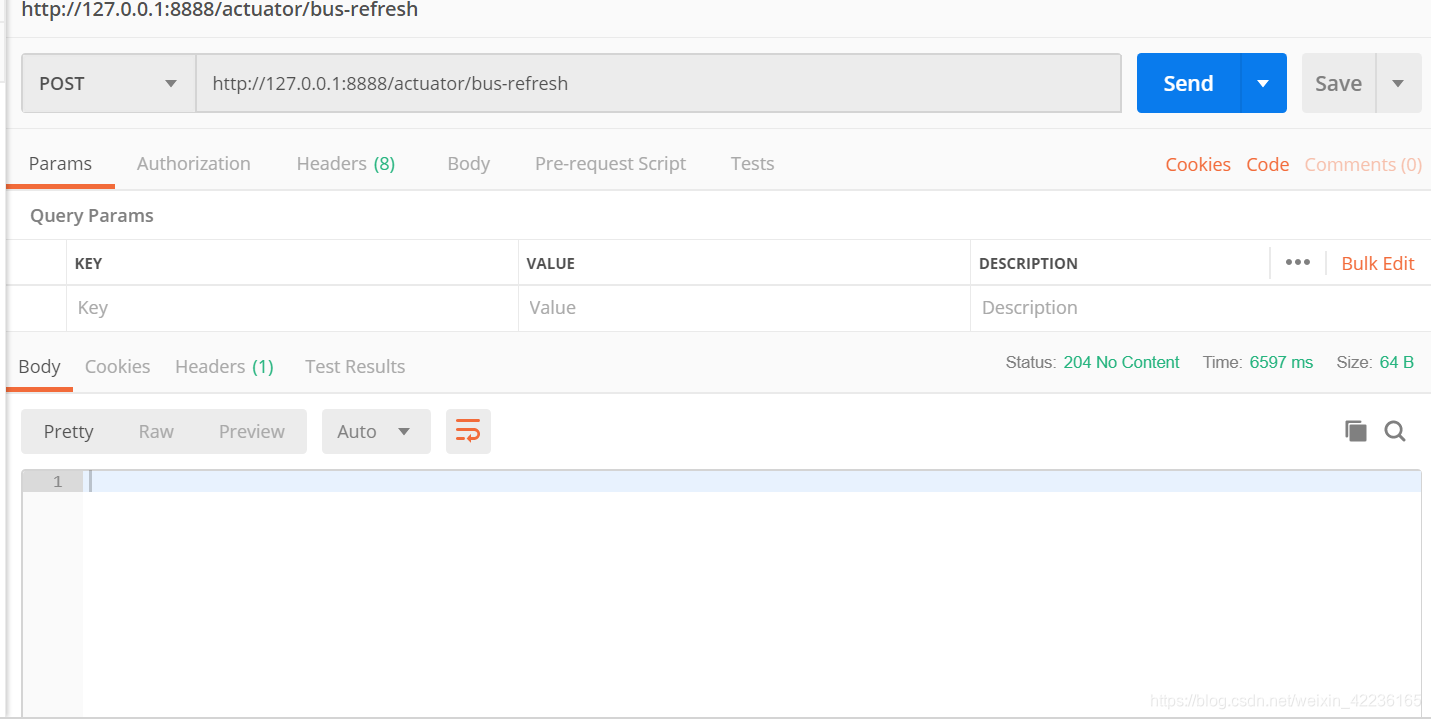Image resolution: width=1431 pixels, height=719 pixels.
Task: View response Headers (1) tab
Action: tap(224, 366)
